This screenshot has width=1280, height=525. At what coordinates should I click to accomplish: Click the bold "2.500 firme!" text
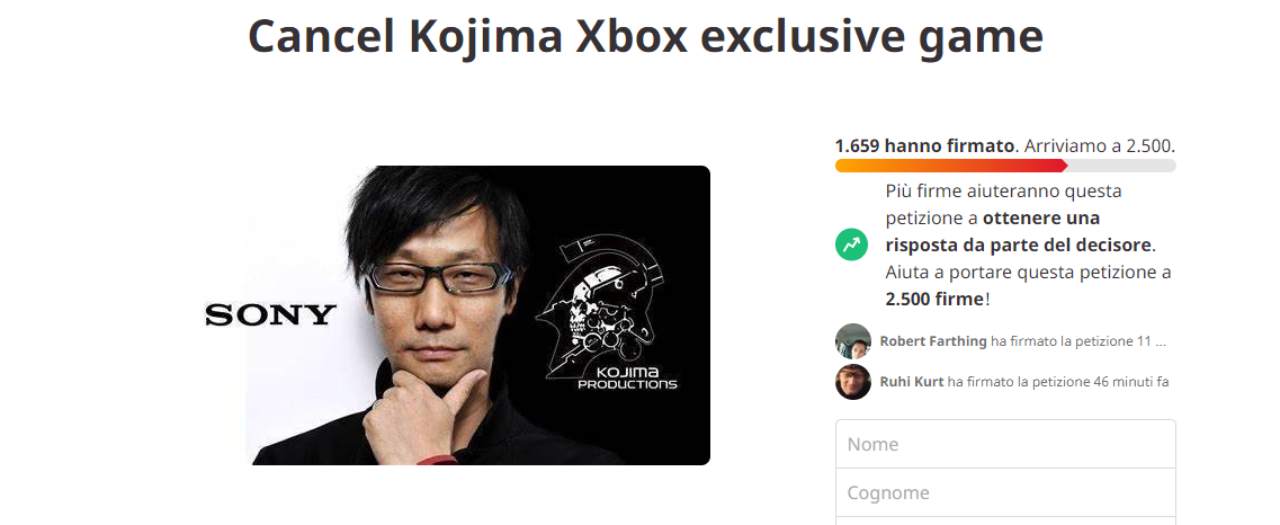pos(936,299)
